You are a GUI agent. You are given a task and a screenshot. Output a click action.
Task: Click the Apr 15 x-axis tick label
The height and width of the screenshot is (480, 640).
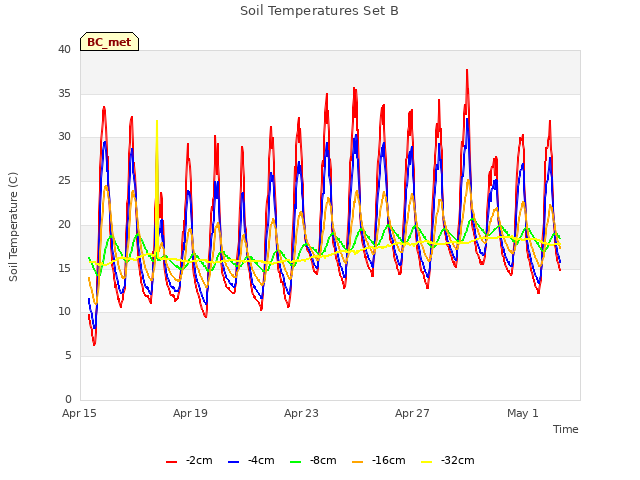point(79,413)
